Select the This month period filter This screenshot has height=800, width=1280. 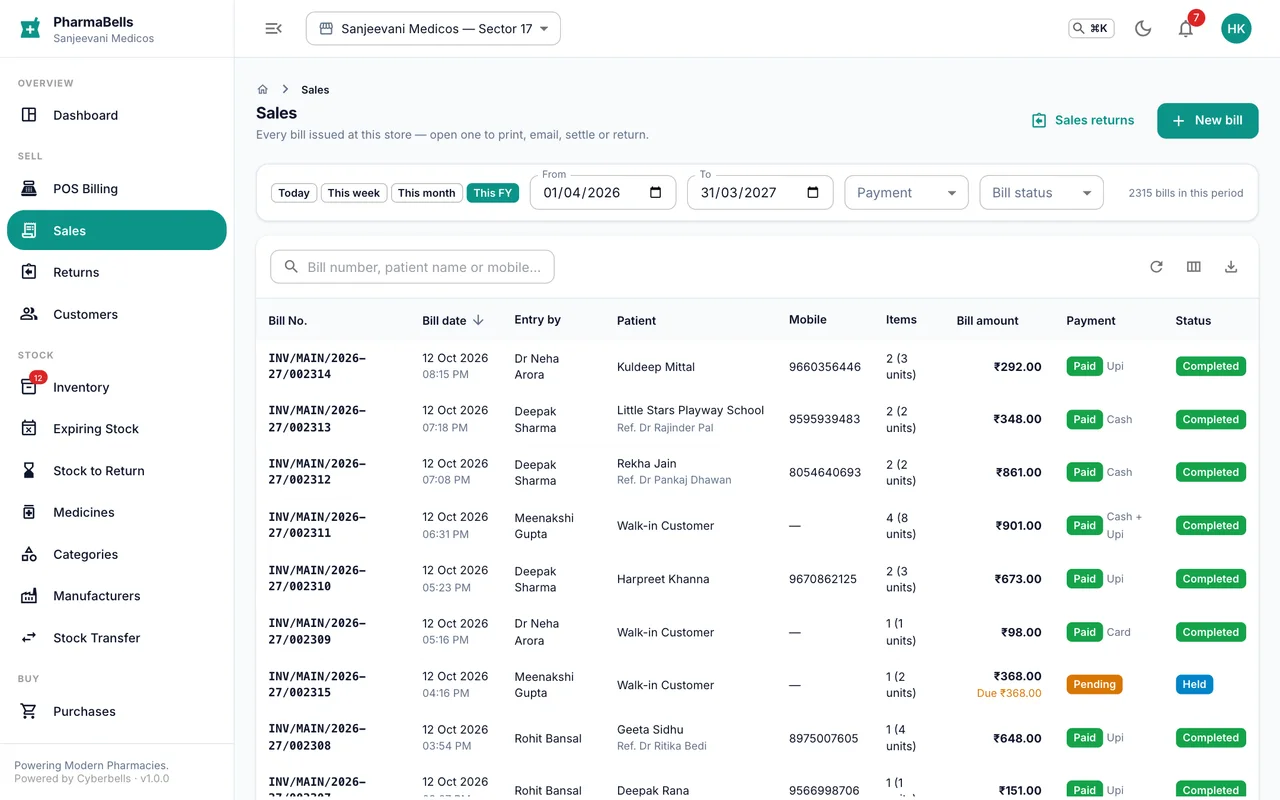pos(426,193)
